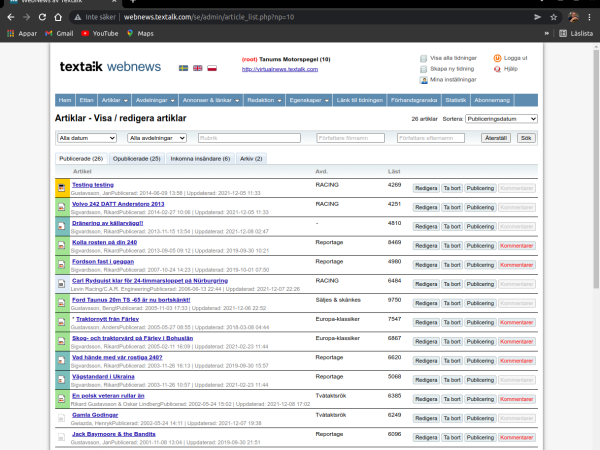
Task: Click the page vertical scrollbar
Action: pos(596,168)
